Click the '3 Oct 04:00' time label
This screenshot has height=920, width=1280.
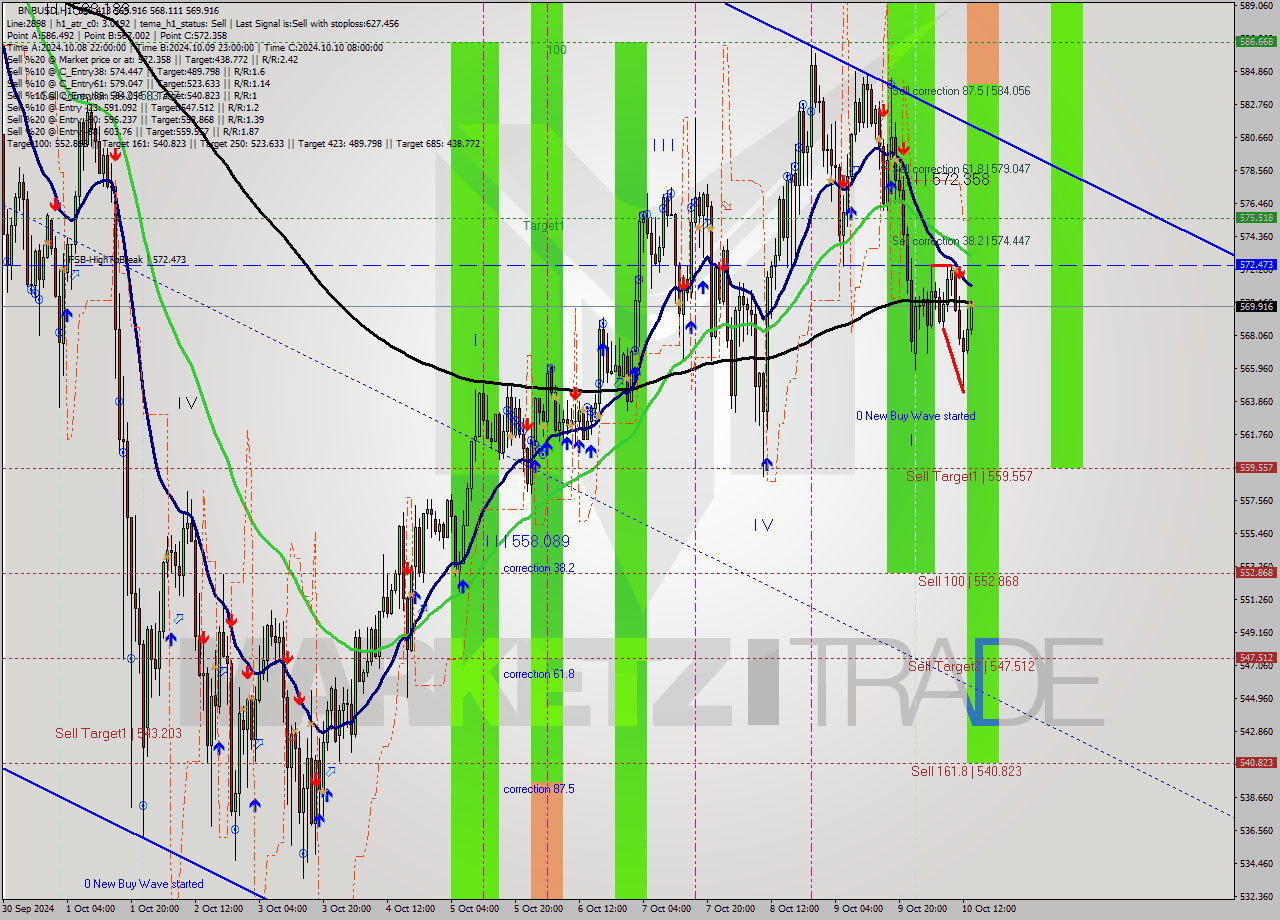284,909
